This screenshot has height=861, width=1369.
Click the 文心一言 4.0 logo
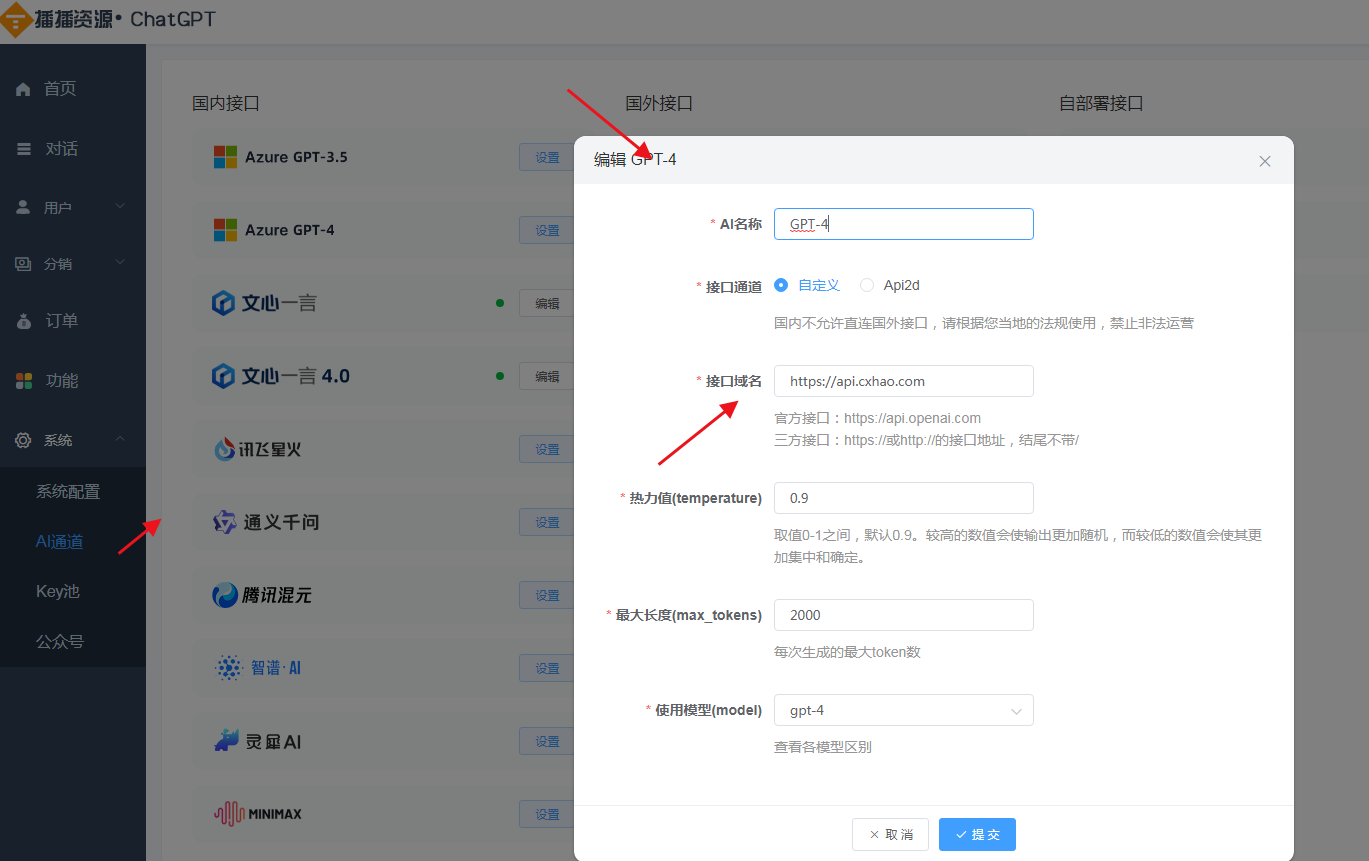pyautogui.click(x=223, y=376)
